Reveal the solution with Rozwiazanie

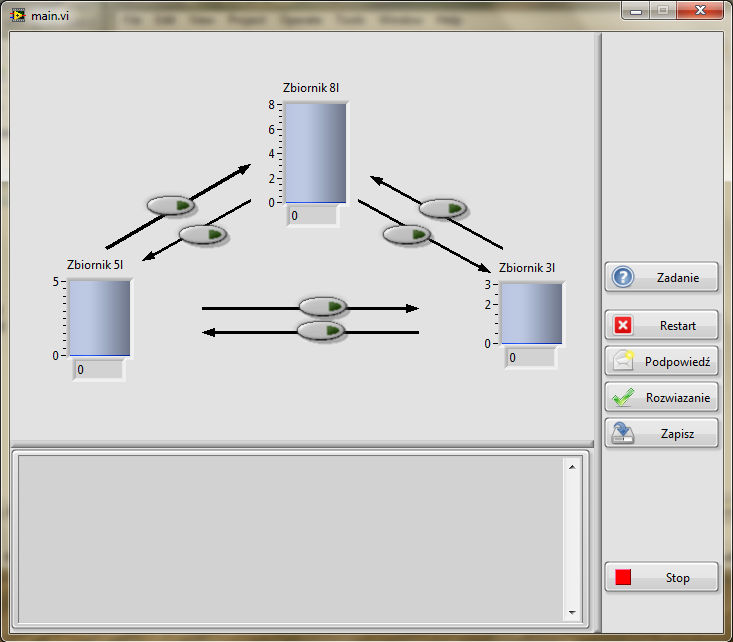tap(661, 397)
